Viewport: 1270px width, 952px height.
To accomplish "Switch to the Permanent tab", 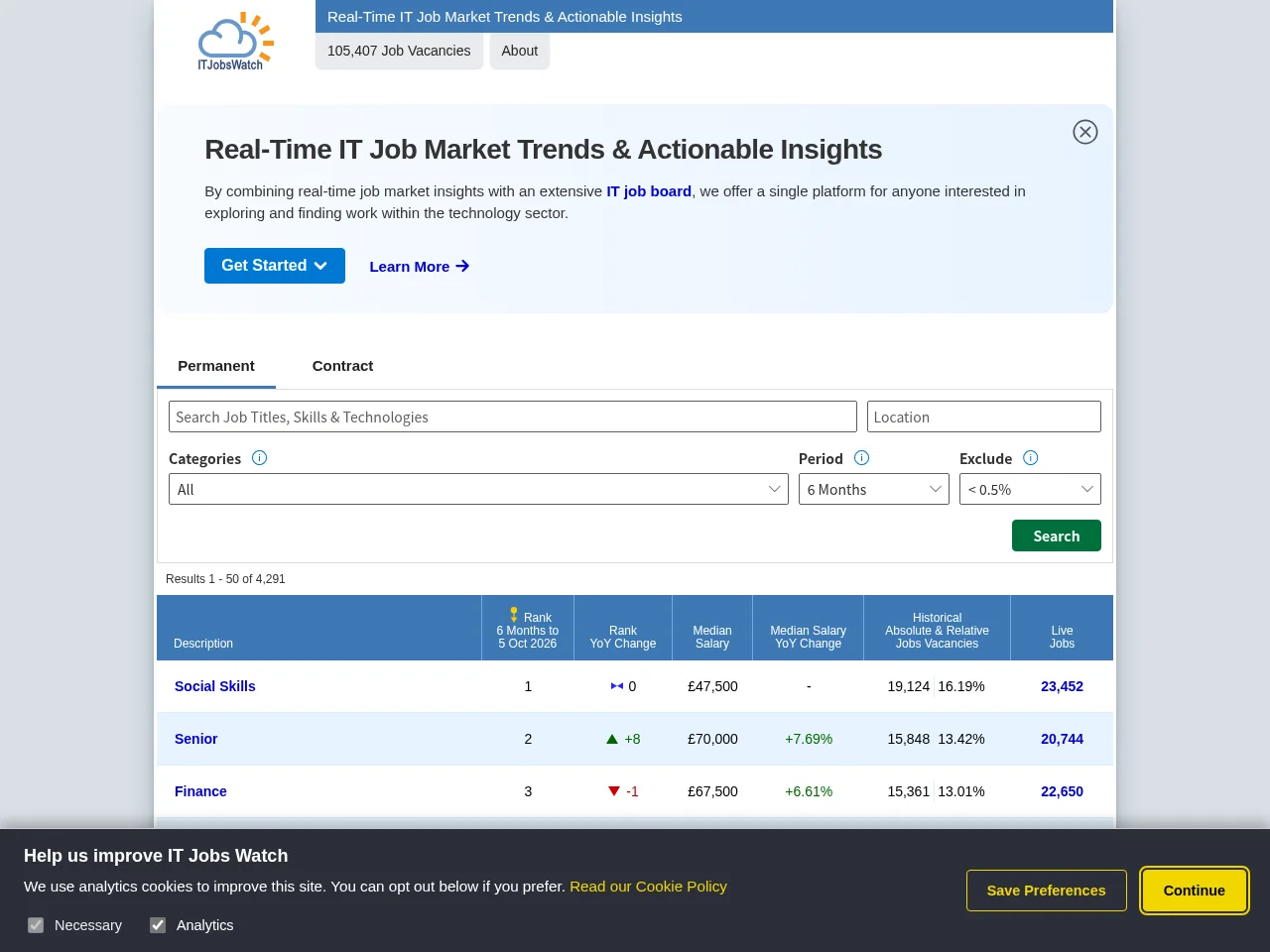I will click(x=216, y=366).
